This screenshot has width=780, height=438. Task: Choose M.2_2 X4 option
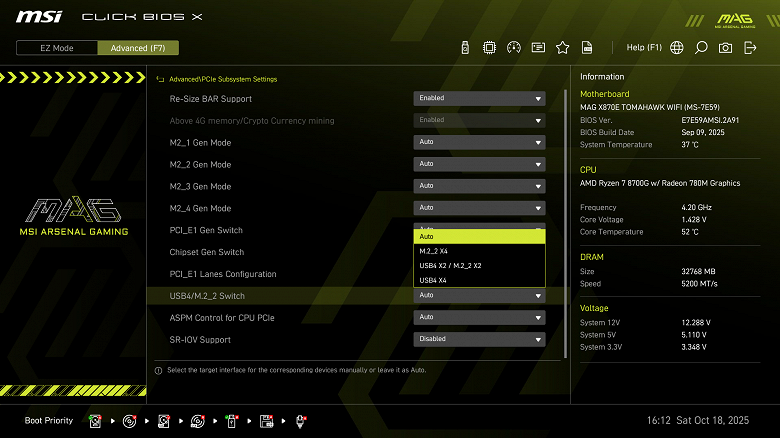479,251
